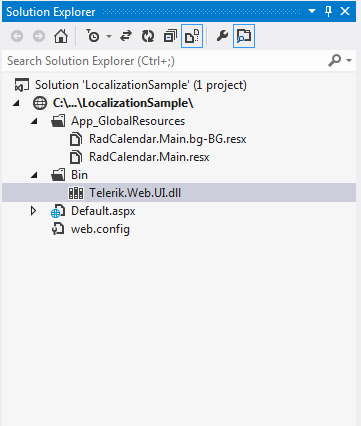Toggle Preview Selected Items button
Screen dimensions: 361x426
click(x=244, y=36)
